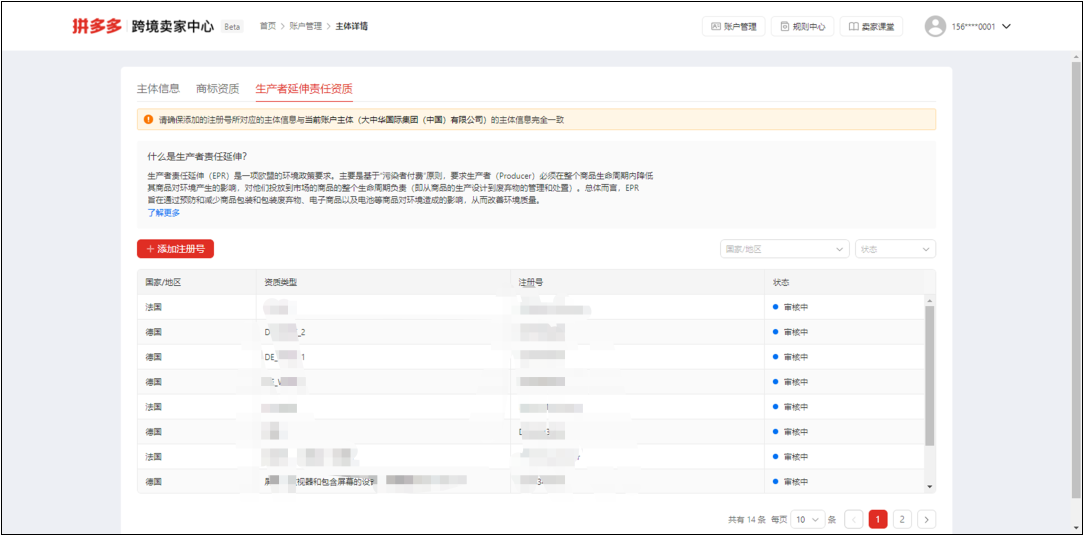Switch to 主体信息 tab
The height and width of the screenshot is (536, 1085).
(158, 89)
